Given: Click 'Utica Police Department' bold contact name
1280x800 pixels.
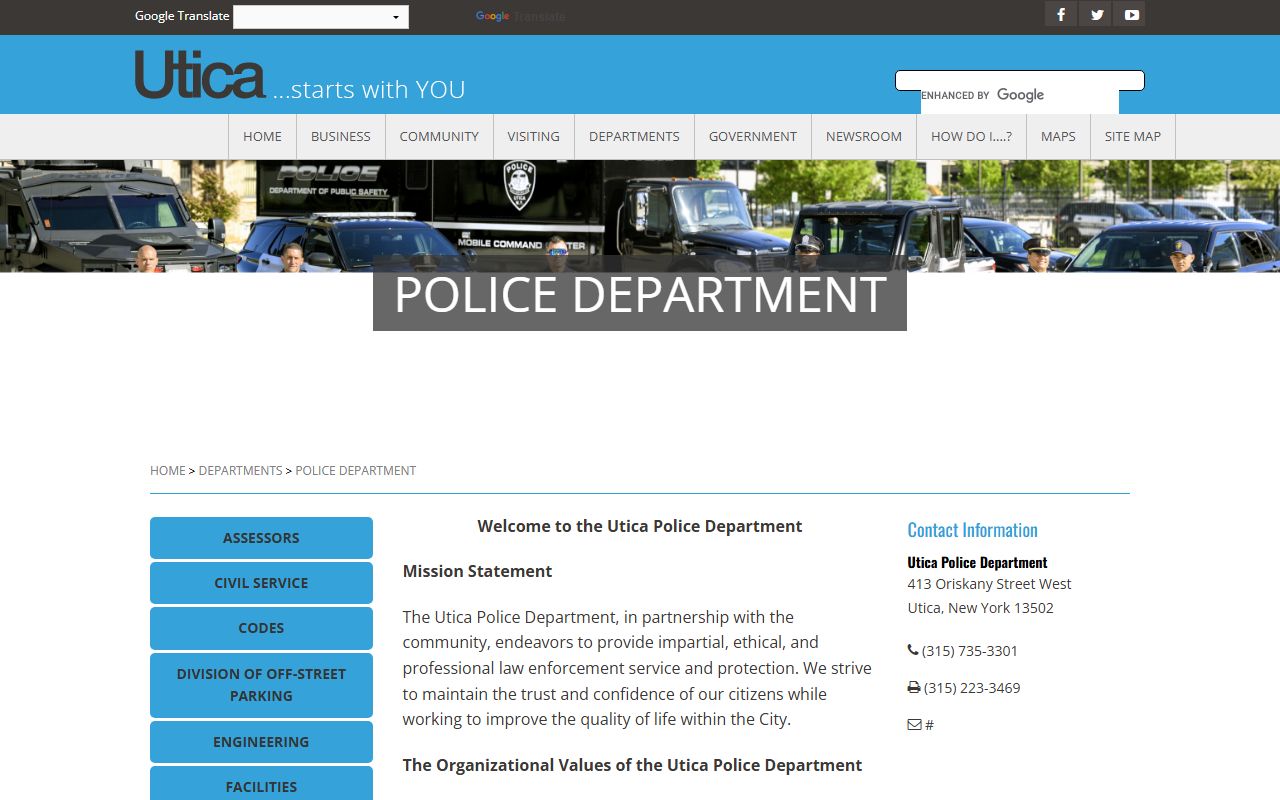Looking at the screenshot, I should [x=977, y=563].
